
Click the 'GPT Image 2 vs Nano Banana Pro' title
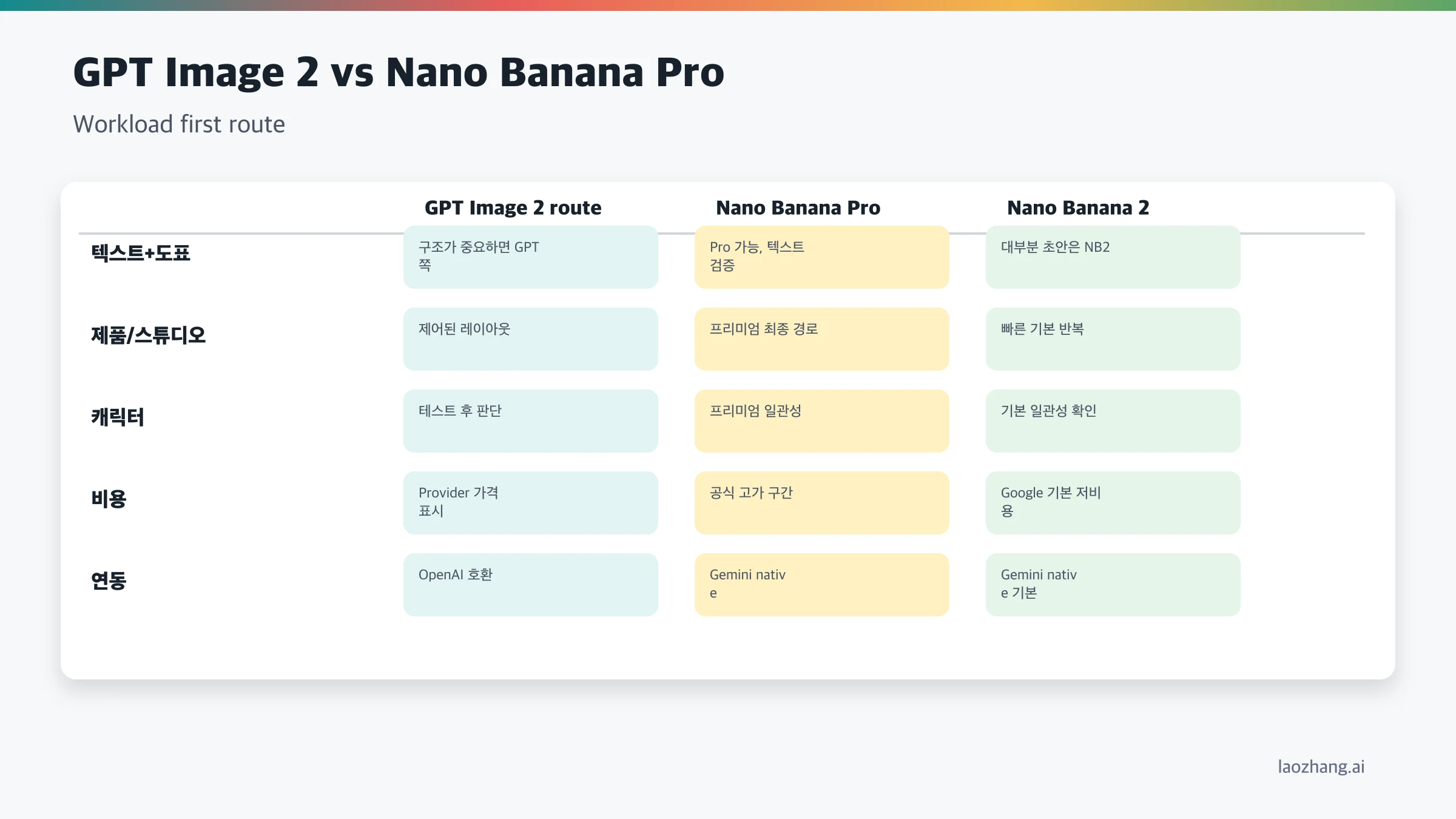399,73
